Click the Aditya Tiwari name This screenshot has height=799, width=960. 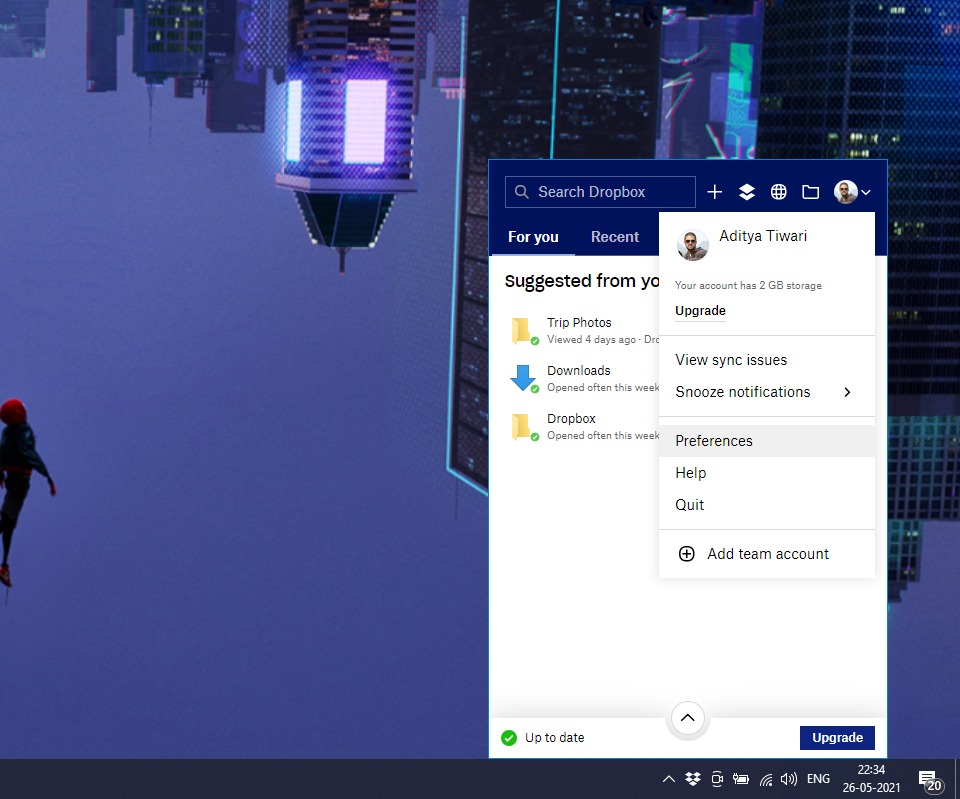763,236
